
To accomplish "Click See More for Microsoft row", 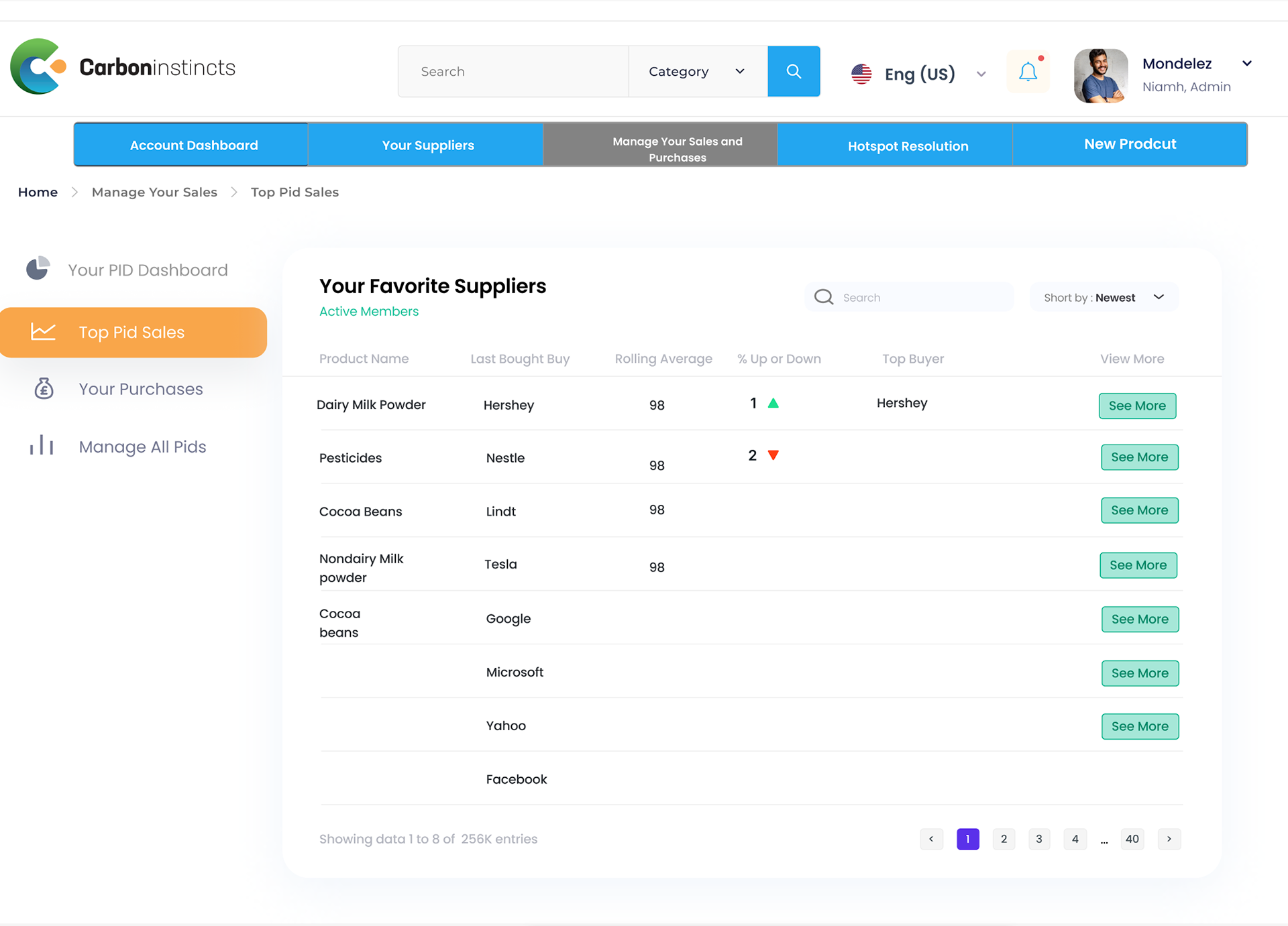I will pyautogui.click(x=1140, y=673).
